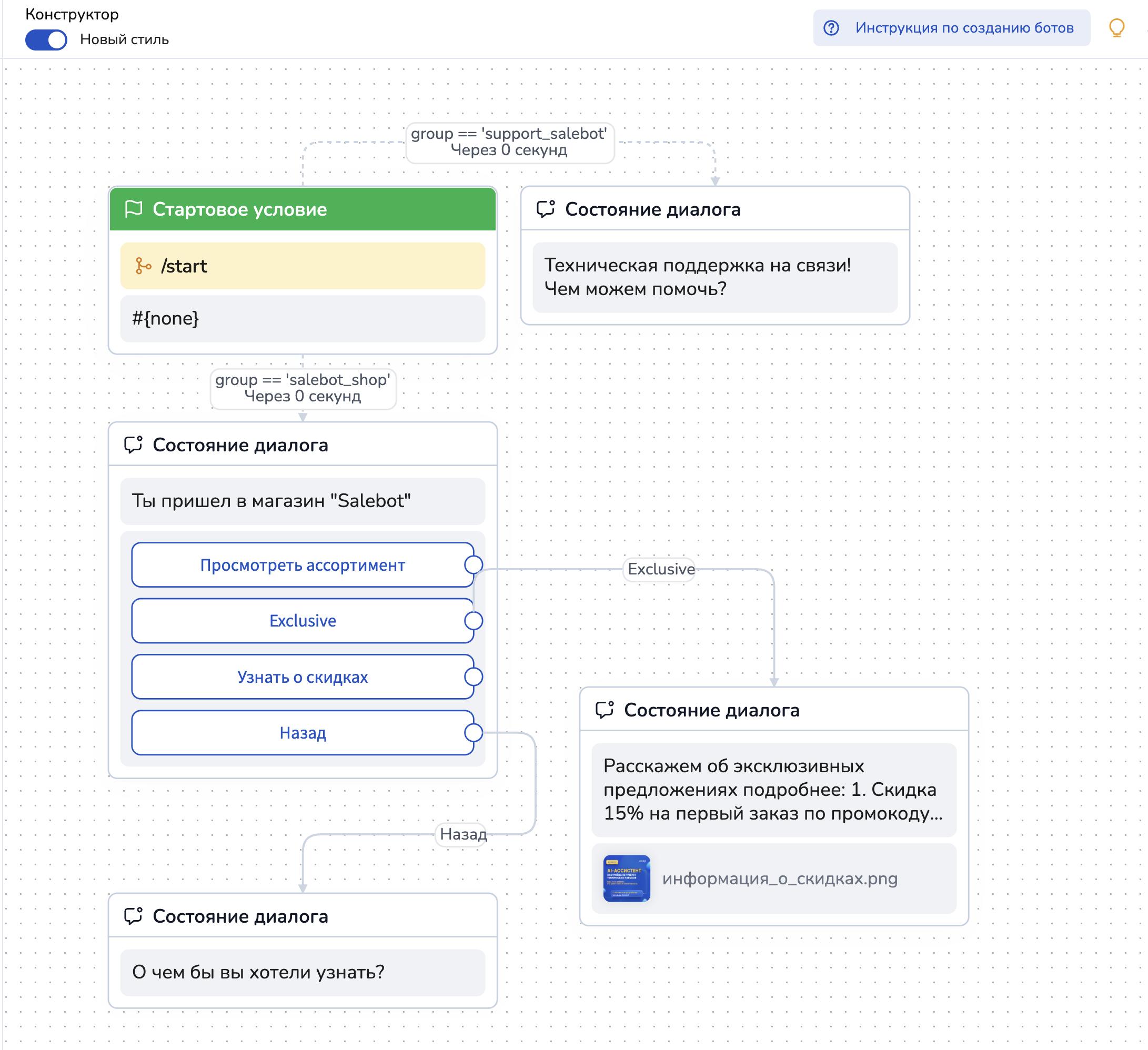Click the lightbulb hint icon
This screenshot has width=1148, height=1050.
pos(1116,28)
